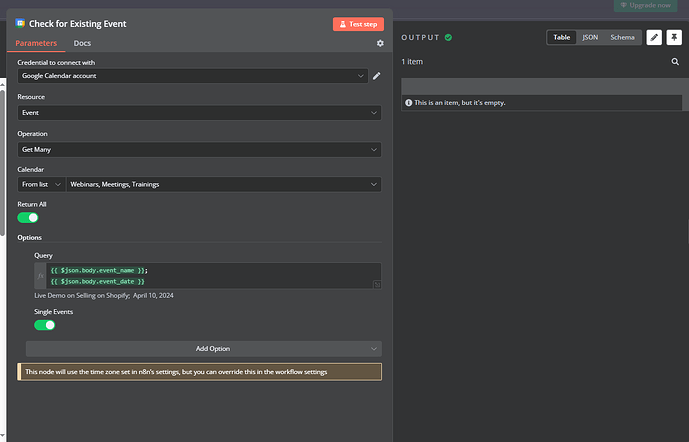Switch to the Docs tab
Viewport: 689px width, 442px height.
(82, 43)
